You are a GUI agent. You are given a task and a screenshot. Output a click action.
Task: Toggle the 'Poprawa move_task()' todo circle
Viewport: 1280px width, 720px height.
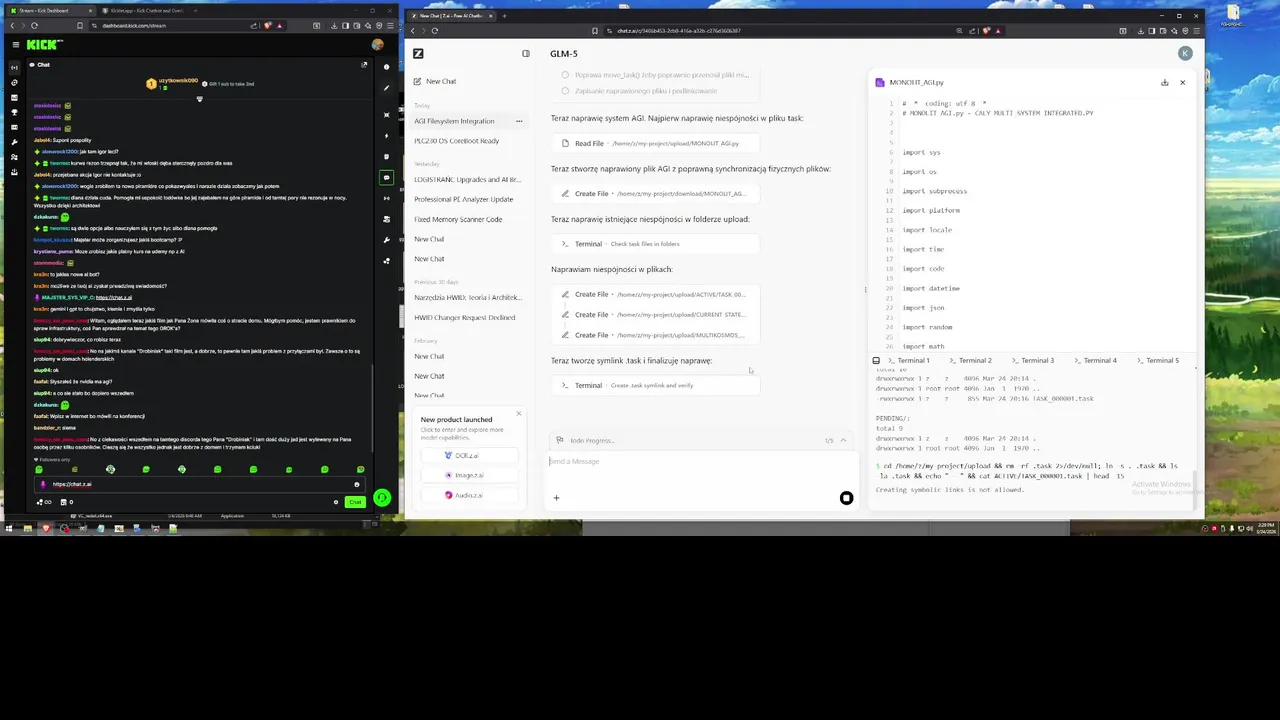(565, 75)
